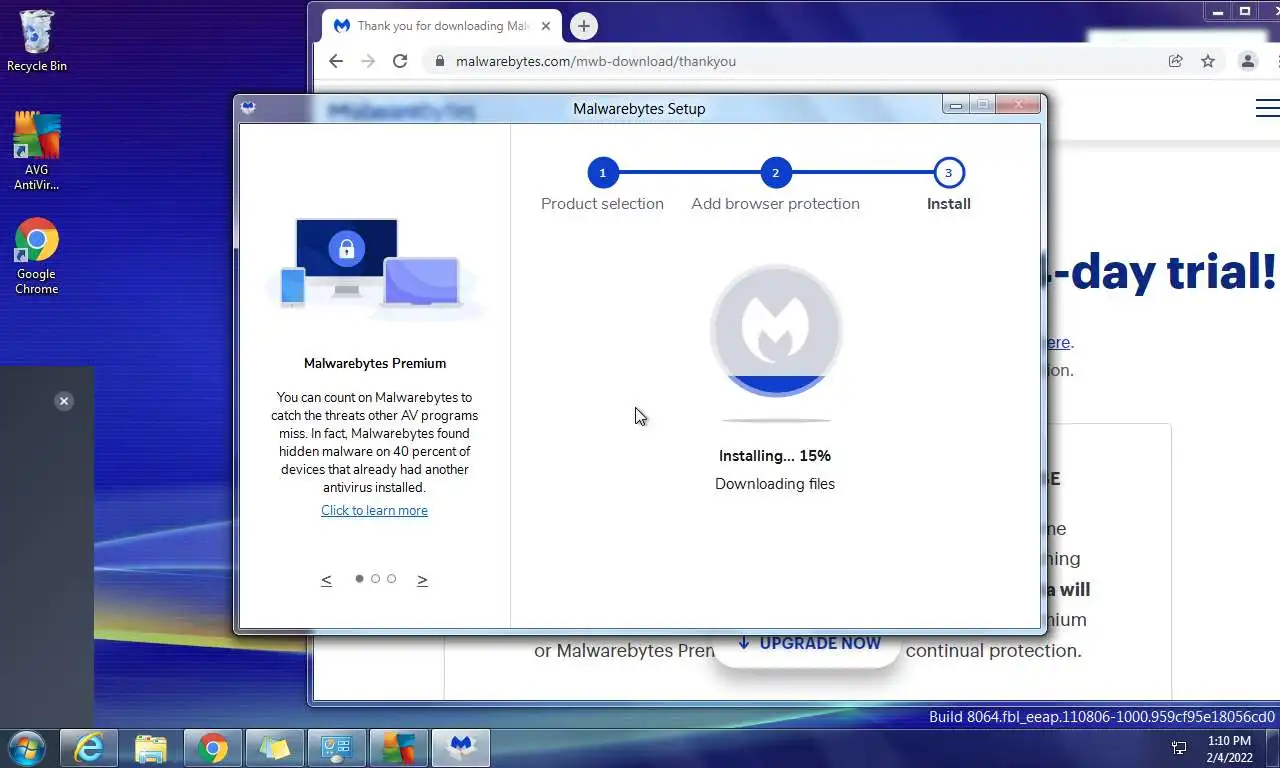The width and height of the screenshot is (1280, 768).
Task: Select step 1 Product selection circle
Action: pos(602,173)
